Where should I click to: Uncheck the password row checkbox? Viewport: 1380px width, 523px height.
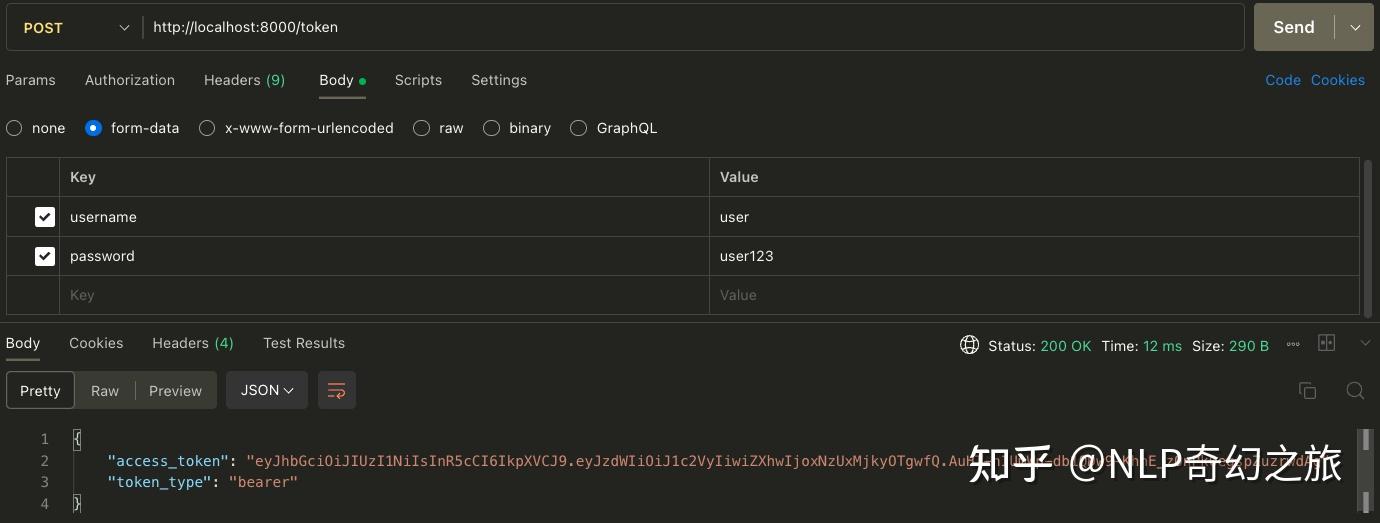[45, 256]
